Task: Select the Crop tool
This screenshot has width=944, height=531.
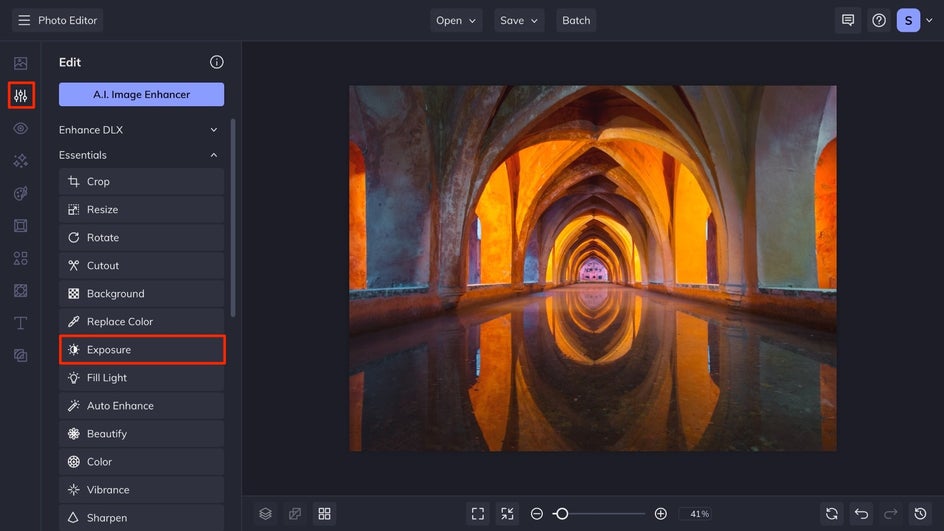Action: [x=142, y=182]
